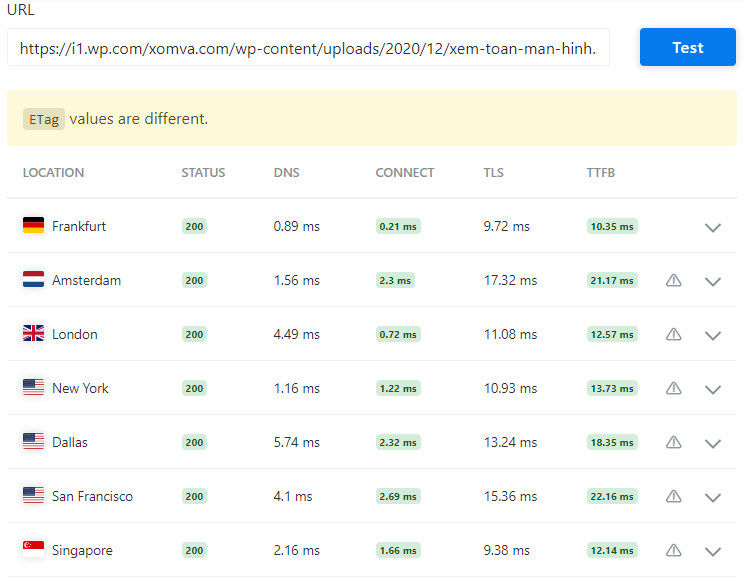744x581 pixels.
Task: Expand the Frankfurt result details
Action: click(713, 227)
